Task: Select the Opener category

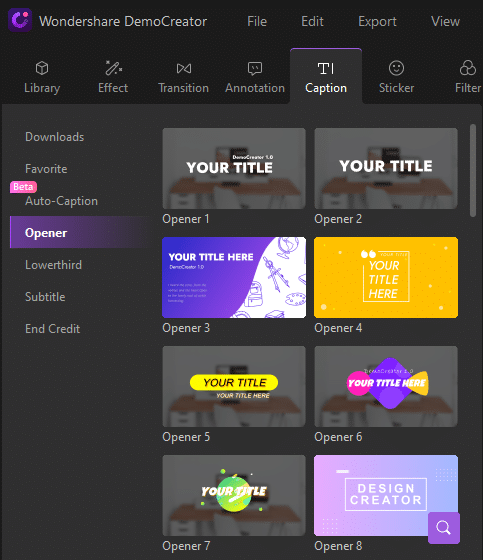Action: click(x=79, y=232)
